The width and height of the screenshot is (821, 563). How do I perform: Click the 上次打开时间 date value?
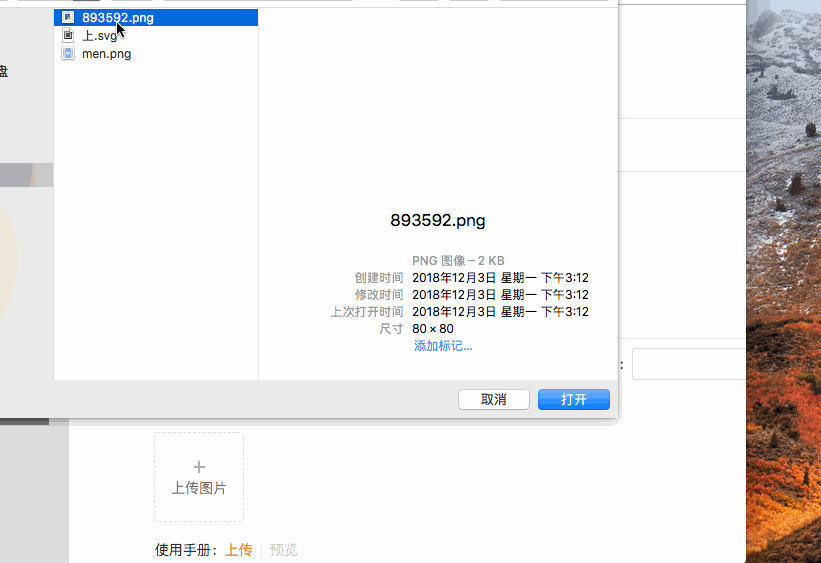[501, 312]
